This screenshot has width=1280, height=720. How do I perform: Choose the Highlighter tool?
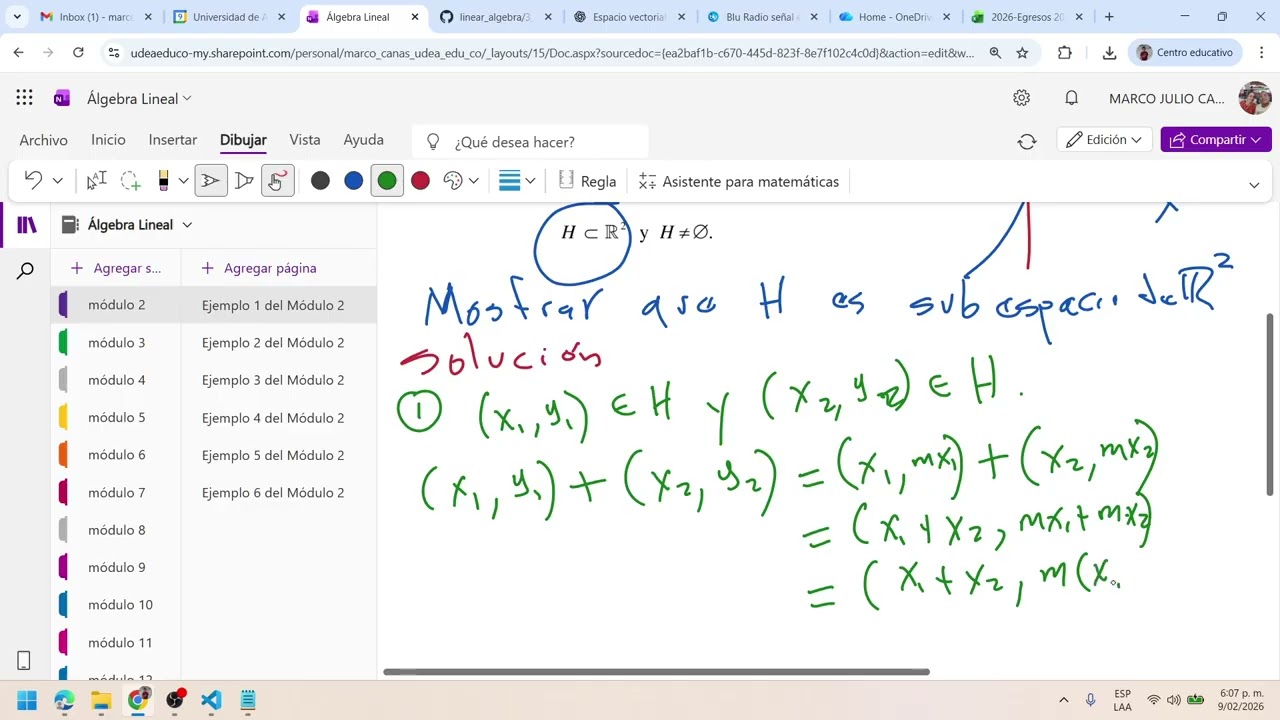(244, 181)
